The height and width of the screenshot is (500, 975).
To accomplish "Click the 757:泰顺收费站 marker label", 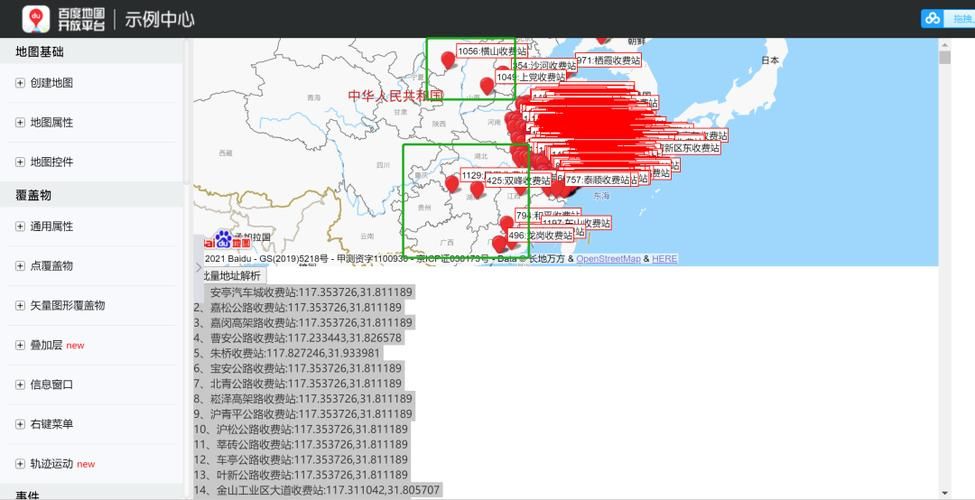I will click(x=598, y=180).
